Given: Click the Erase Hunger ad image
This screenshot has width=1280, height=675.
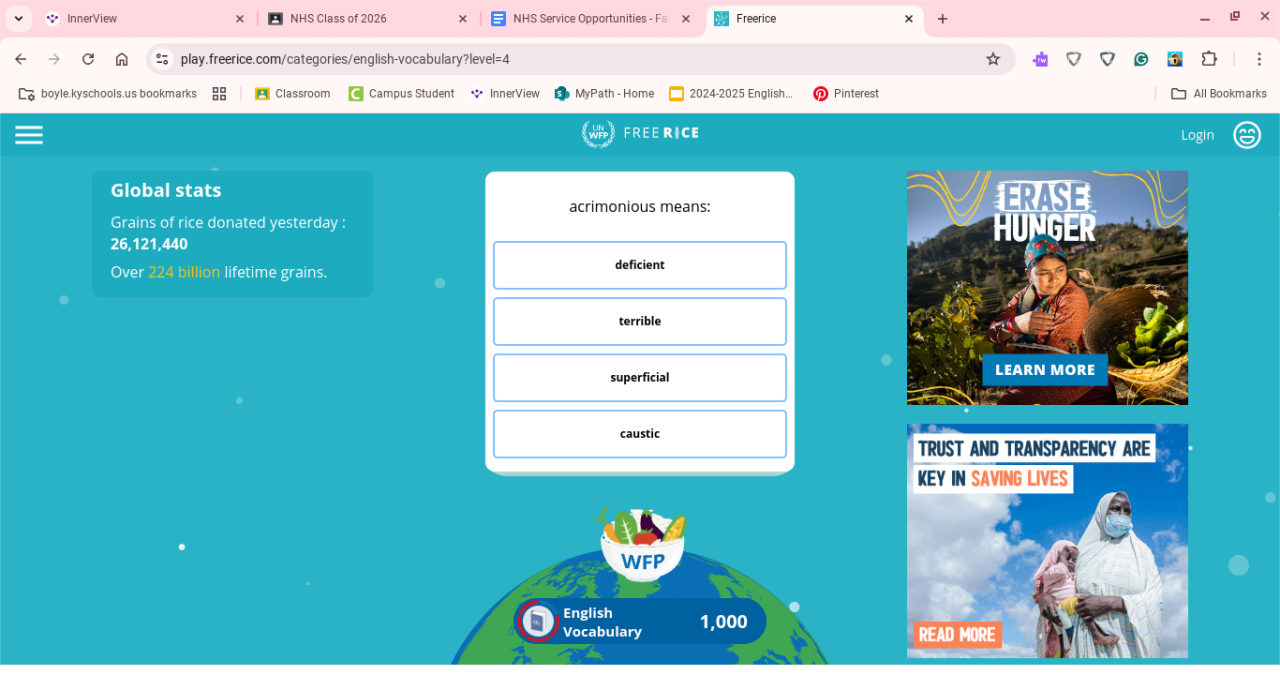Looking at the screenshot, I should [x=1047, y=287].
